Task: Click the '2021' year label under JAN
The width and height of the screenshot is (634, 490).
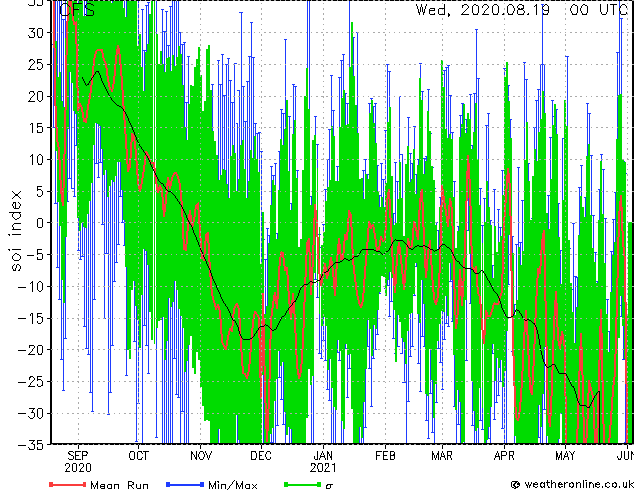Action: point(323,468)
